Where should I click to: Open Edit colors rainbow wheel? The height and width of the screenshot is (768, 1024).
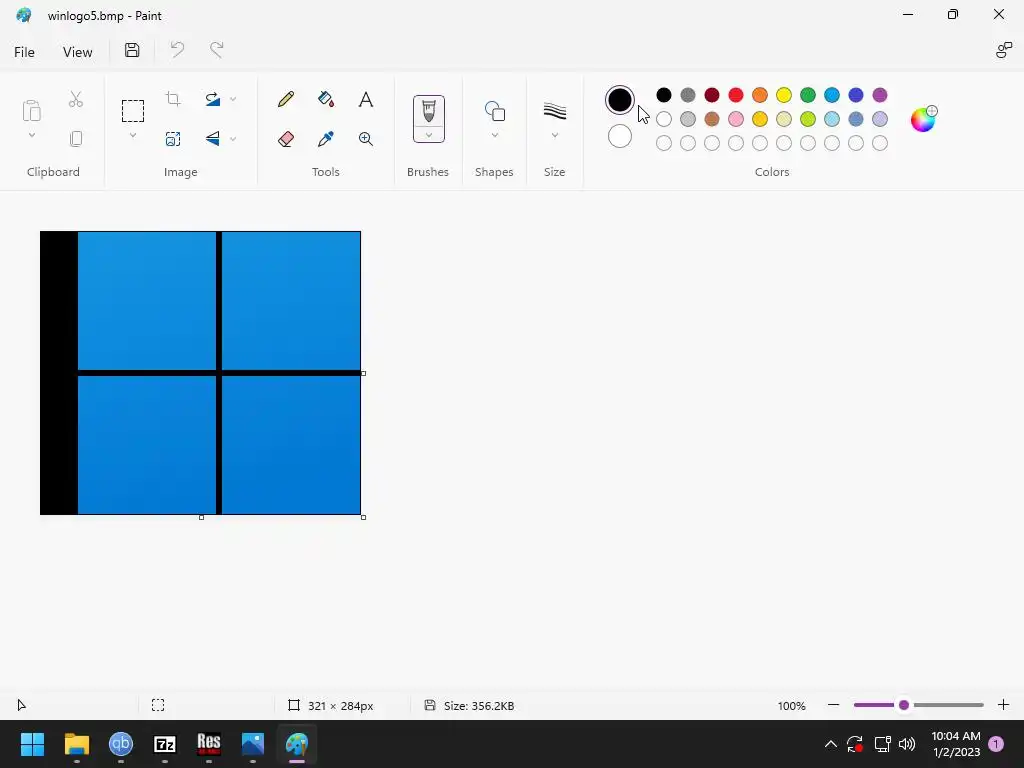pyautogui.click(x=923, y=119)
